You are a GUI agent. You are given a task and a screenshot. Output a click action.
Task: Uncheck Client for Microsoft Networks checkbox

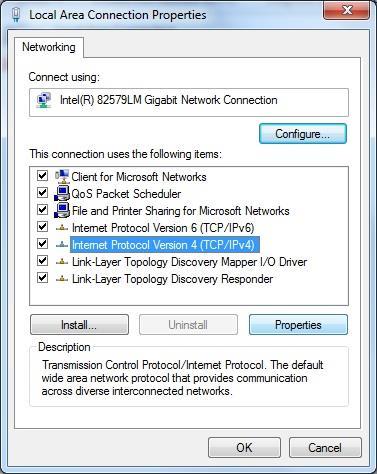(42, 175)
